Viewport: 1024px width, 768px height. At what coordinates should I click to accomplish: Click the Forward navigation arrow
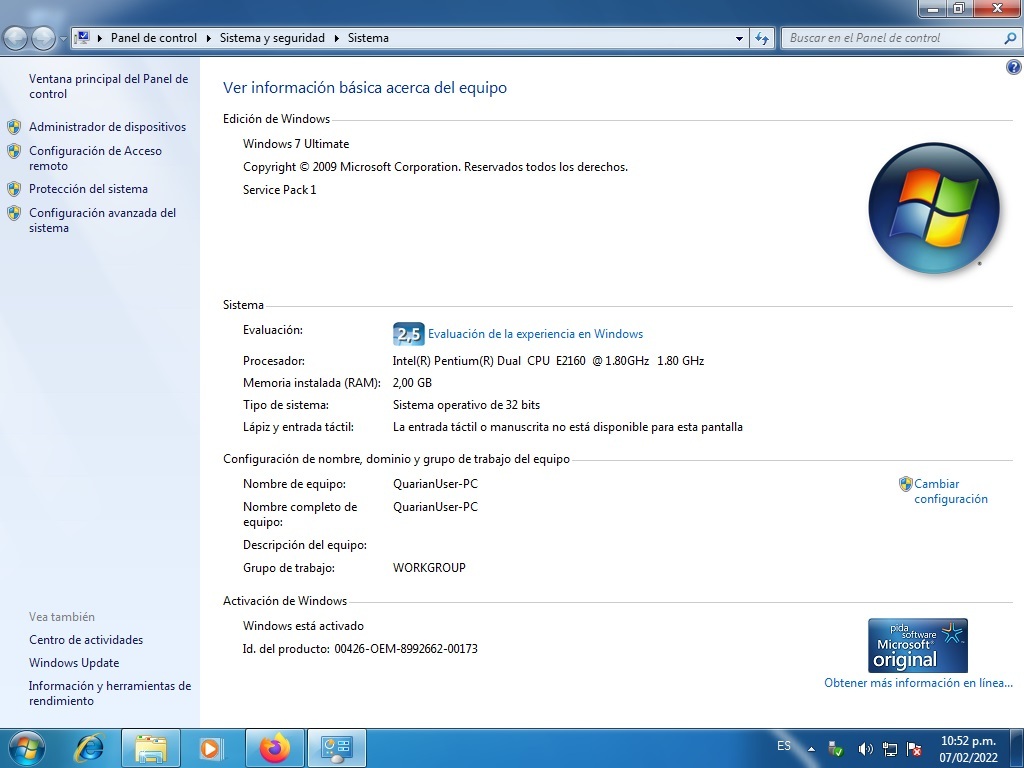[43, 38]
